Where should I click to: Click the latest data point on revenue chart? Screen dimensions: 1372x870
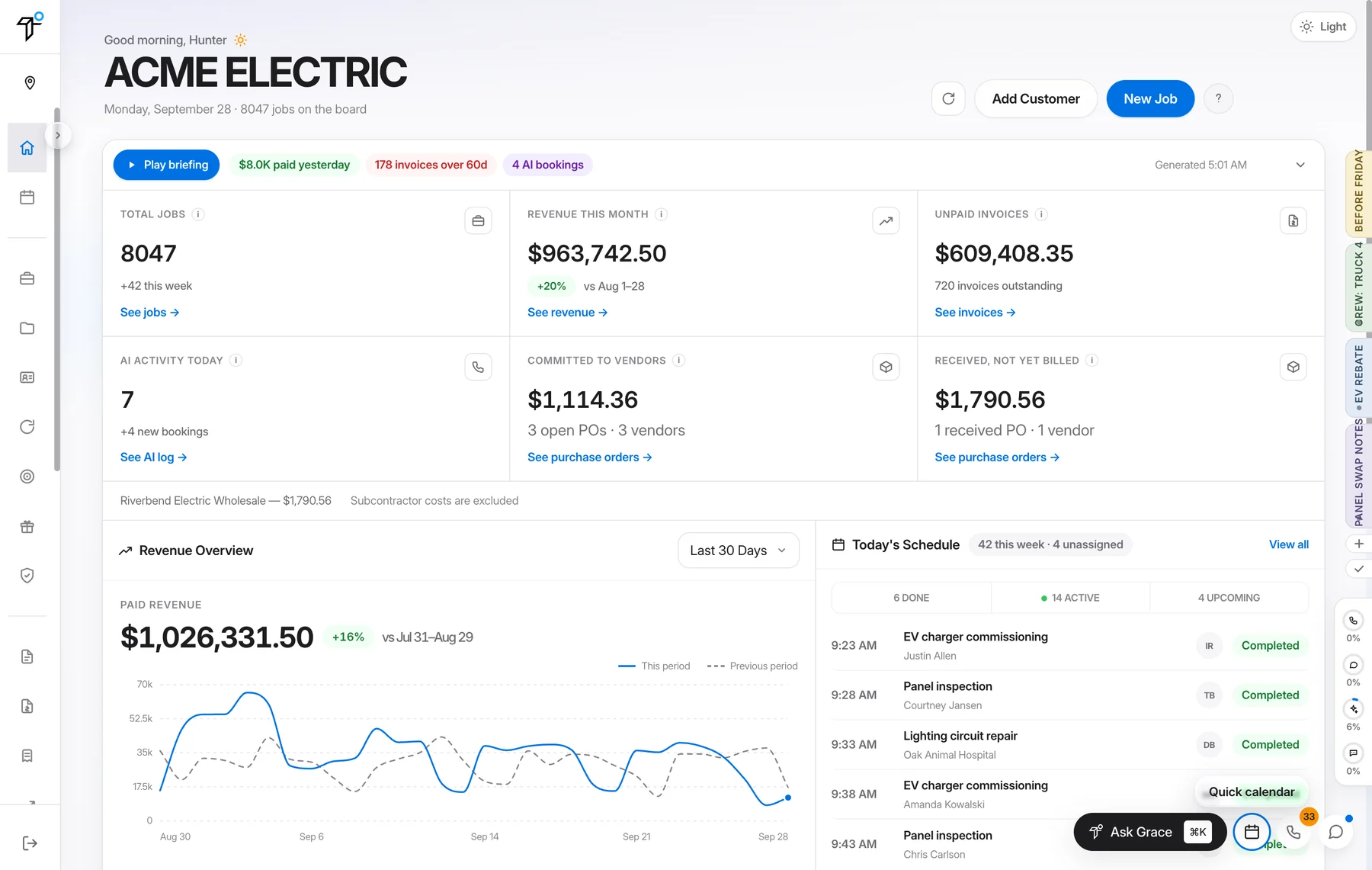(788, 798)
